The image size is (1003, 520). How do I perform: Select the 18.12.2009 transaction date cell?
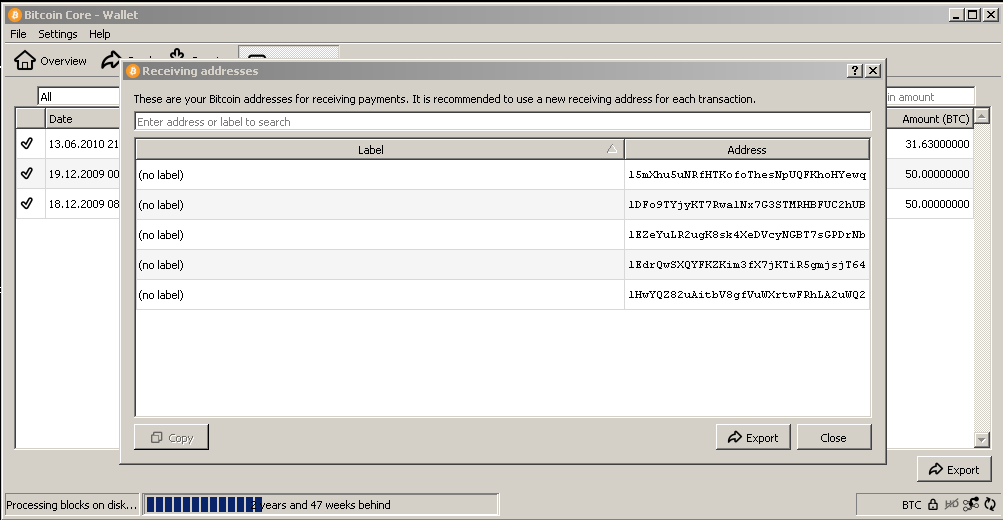(x=83, y=204)
